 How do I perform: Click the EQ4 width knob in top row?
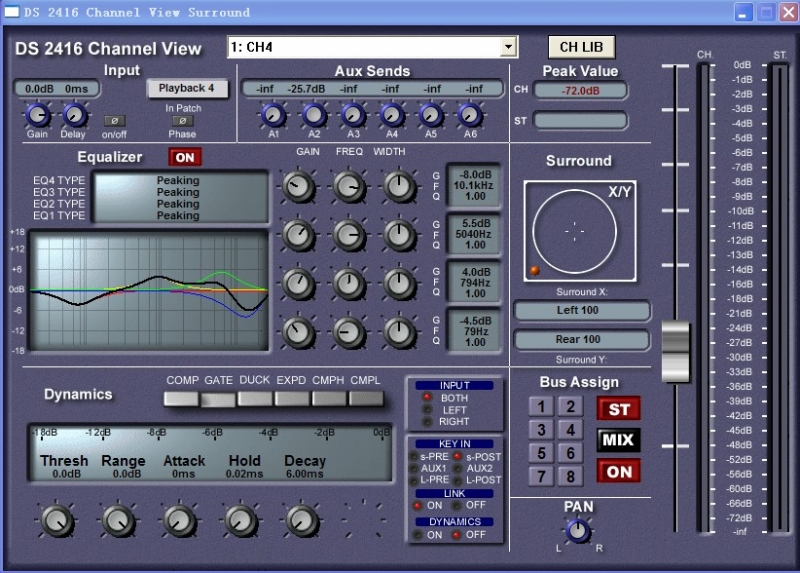[x=399, y=187]
